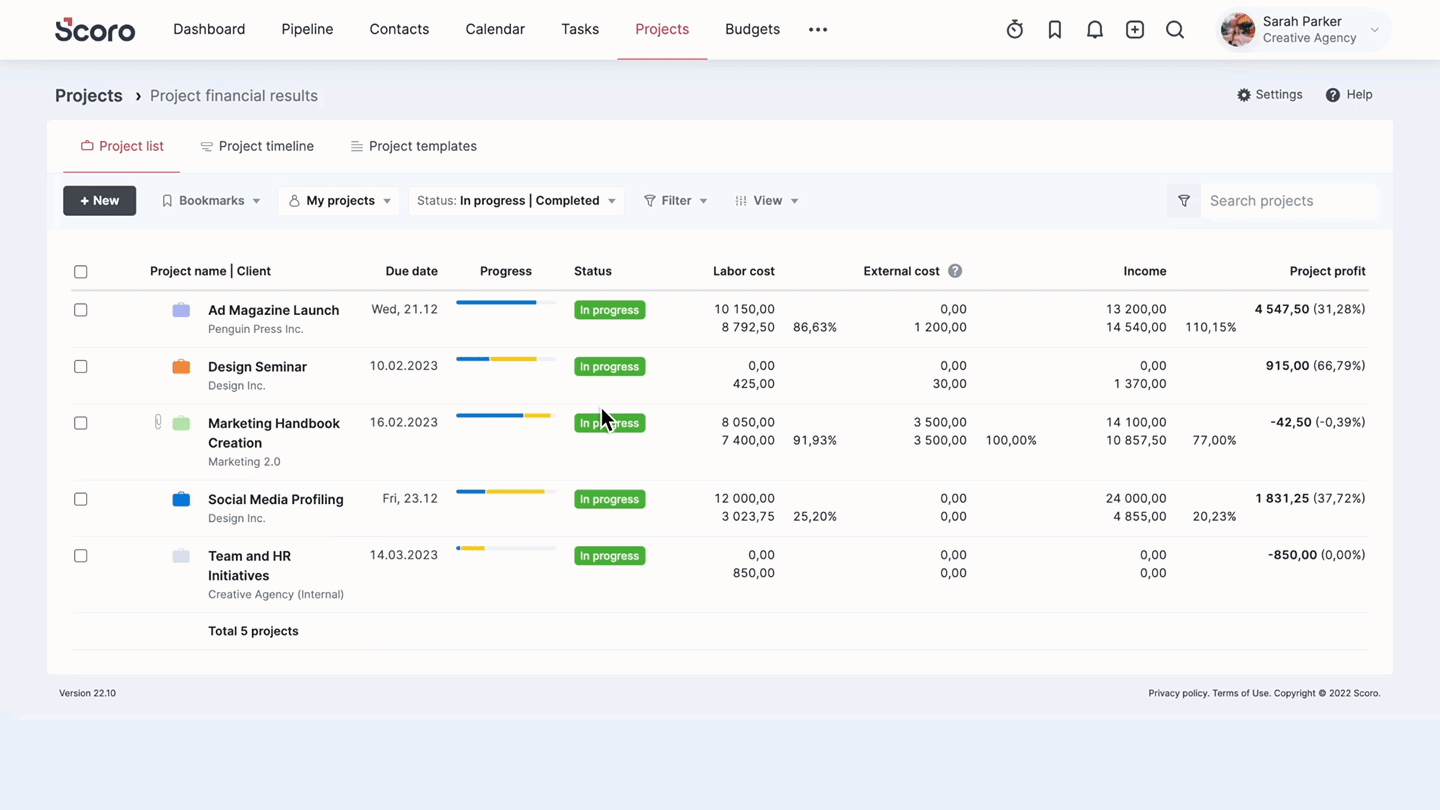Open the Projects menu item

(x=662, y=30)
